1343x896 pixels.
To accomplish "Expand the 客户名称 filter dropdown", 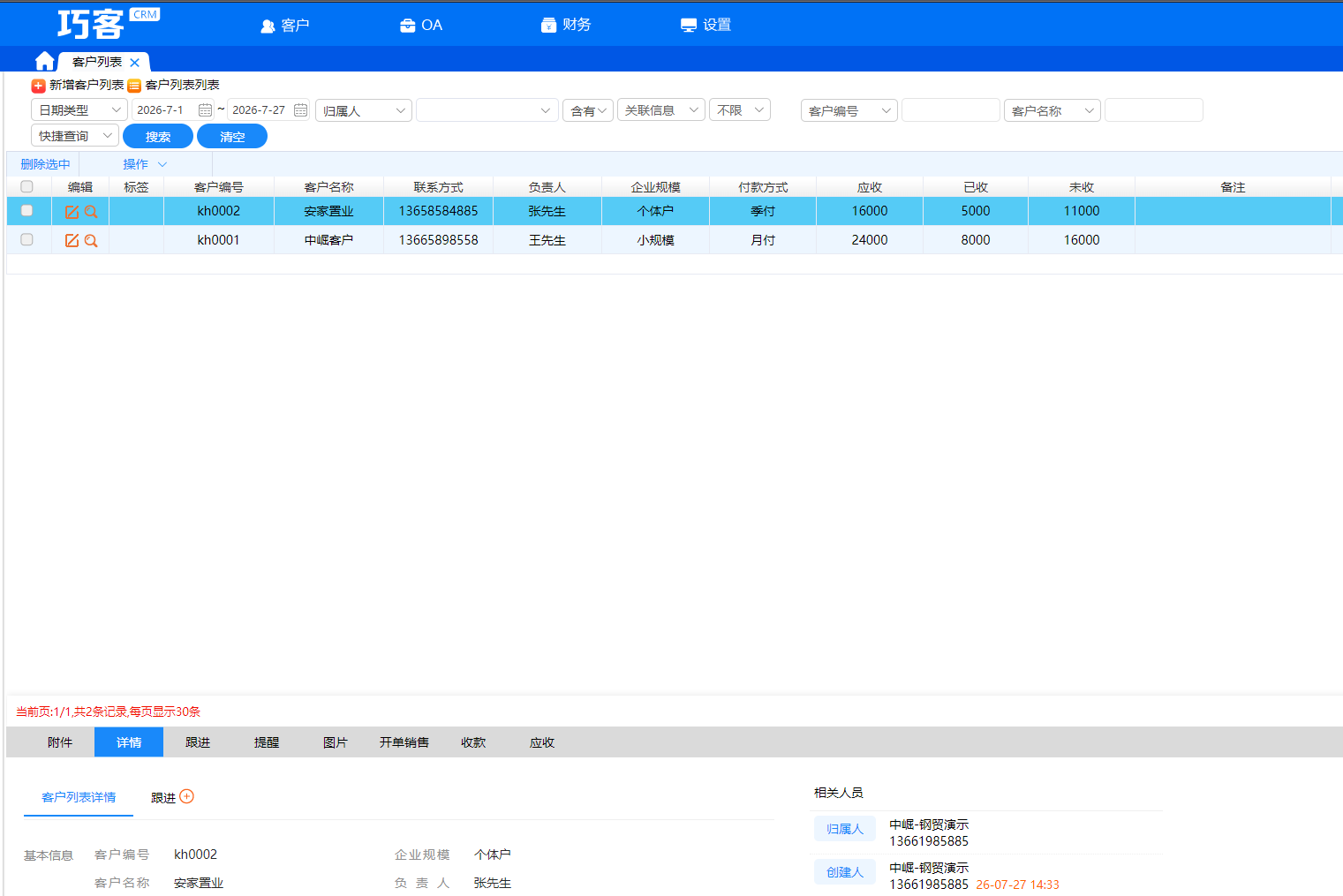I will click(x=1053, y=110).
